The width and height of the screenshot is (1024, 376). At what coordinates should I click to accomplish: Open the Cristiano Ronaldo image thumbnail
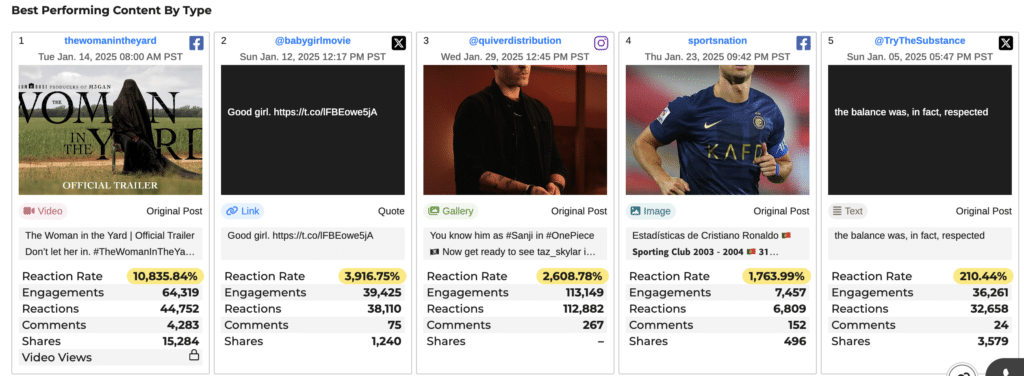coord(717,130)
